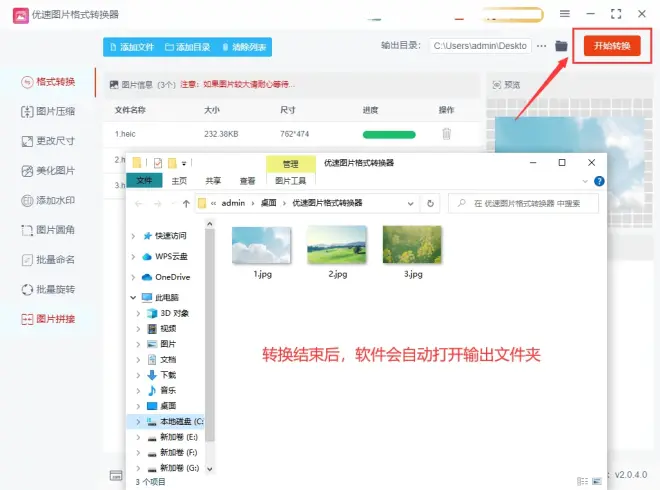Click the output directory path field

(480, 45)
